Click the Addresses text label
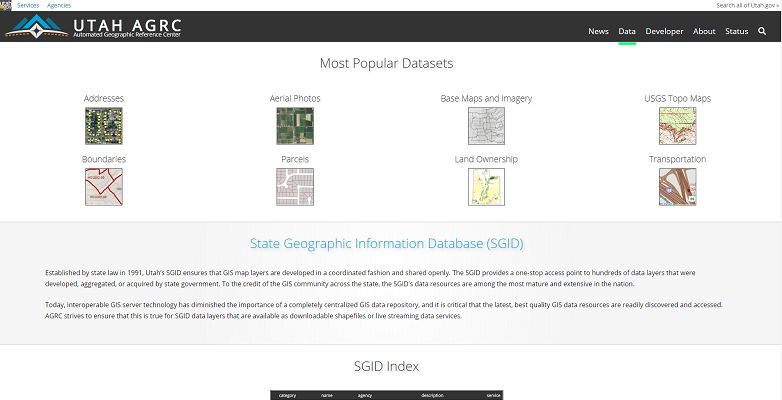Image resolution: width=782 pixels, height=400 pixels. (104, 98)
